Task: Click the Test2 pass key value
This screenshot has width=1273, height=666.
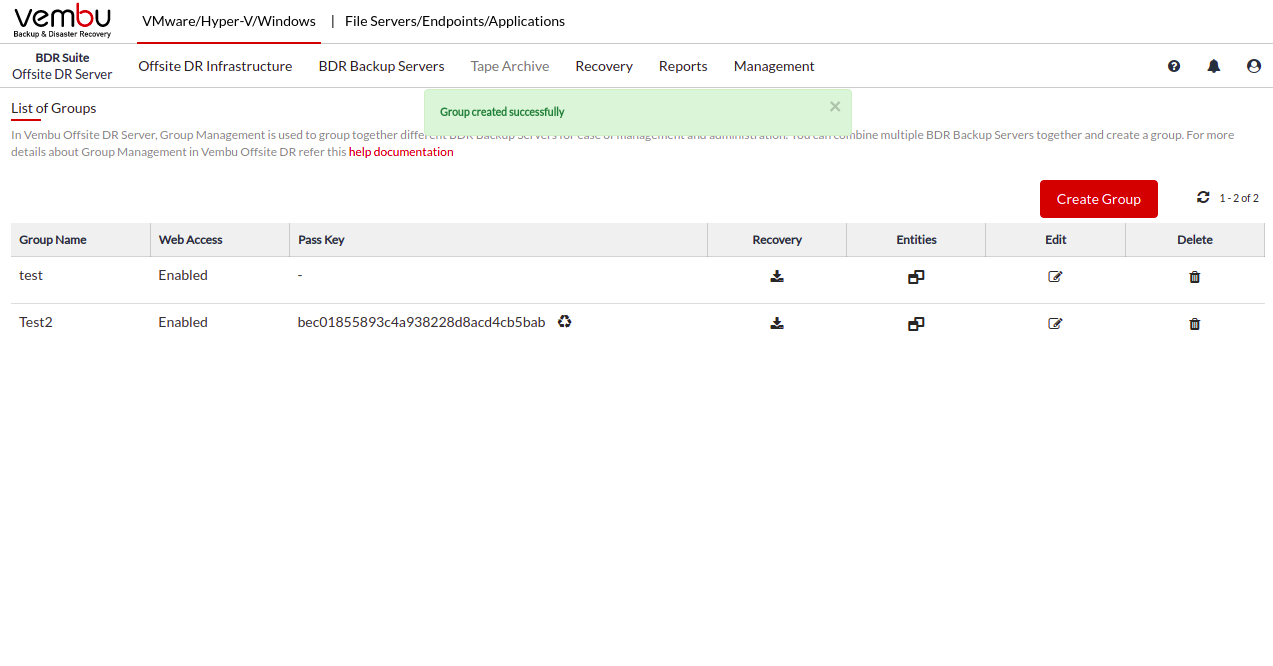Action: point(422,322)
